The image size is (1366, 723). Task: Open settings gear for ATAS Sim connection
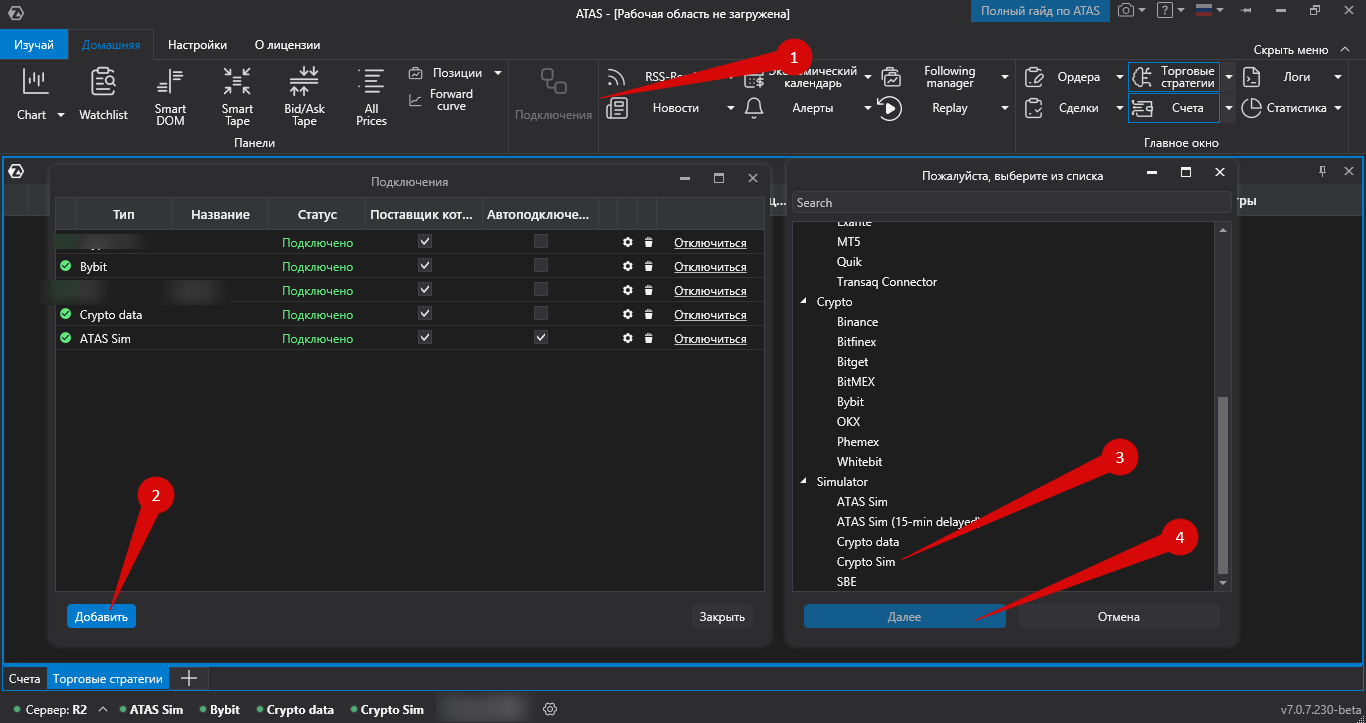[627, 339]
